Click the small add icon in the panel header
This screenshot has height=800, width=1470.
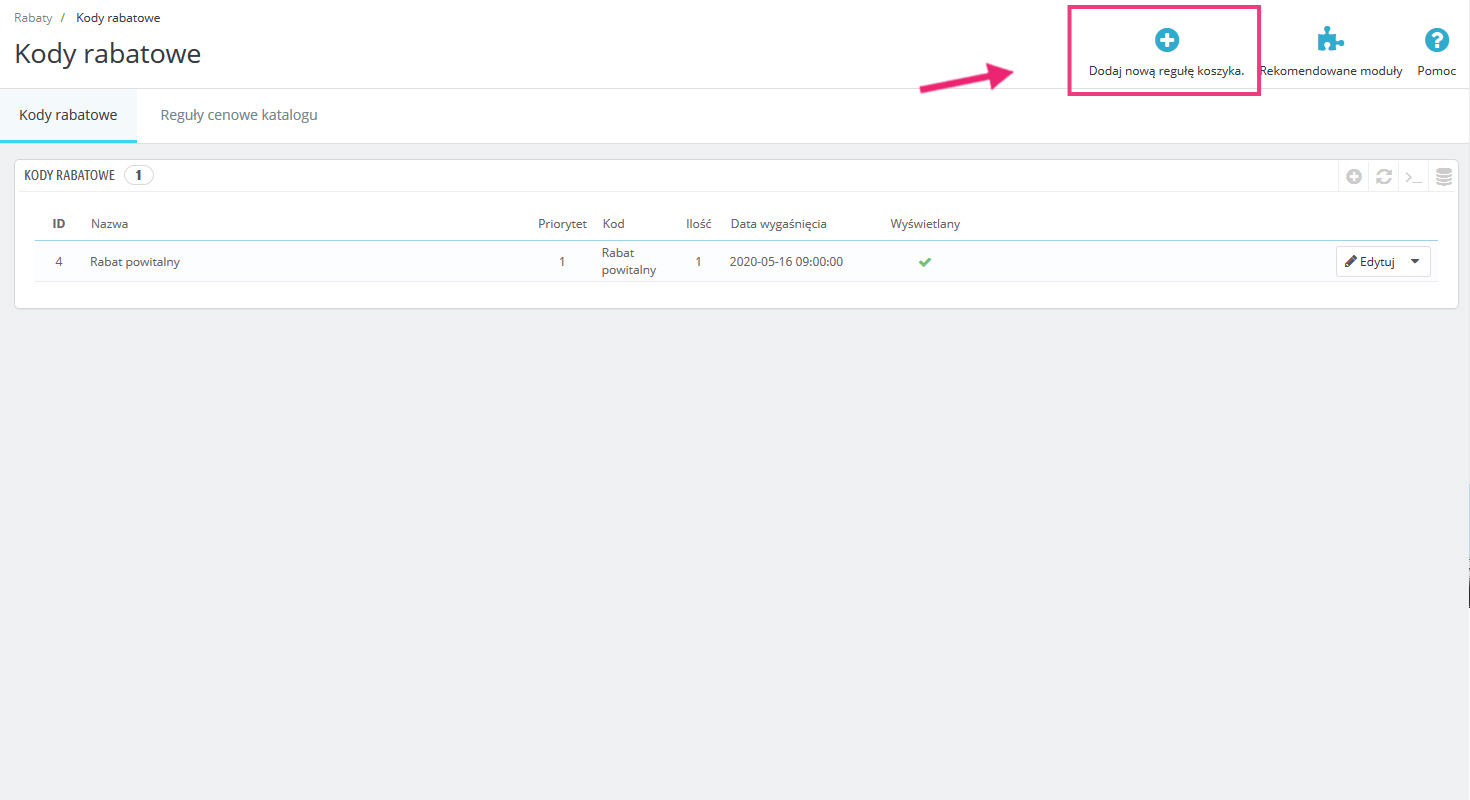1354,177
